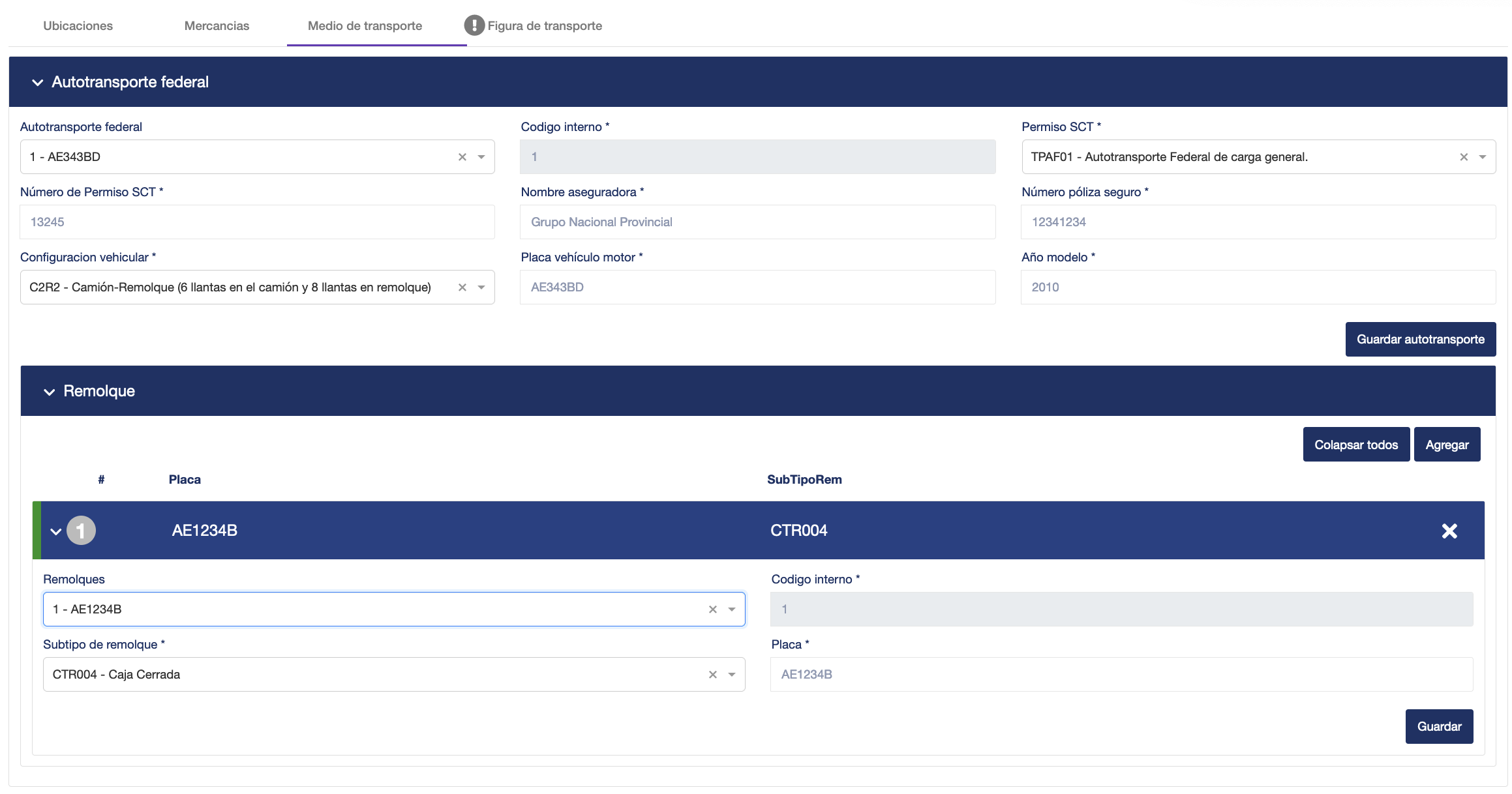Viewport: 1512px width, 794px height.
Task: Clear the Configuracion vehicular selection
Action: (x=462, y=287)
